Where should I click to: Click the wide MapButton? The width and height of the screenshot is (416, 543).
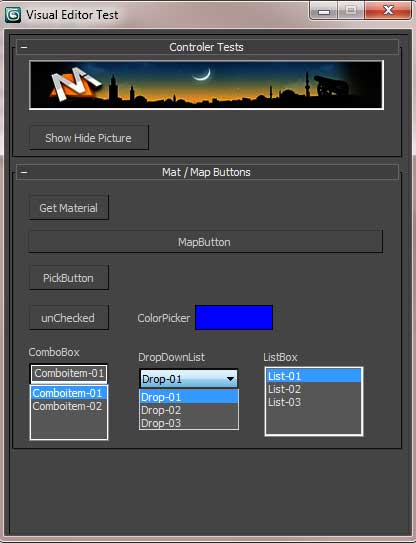[x=206, y=242]
